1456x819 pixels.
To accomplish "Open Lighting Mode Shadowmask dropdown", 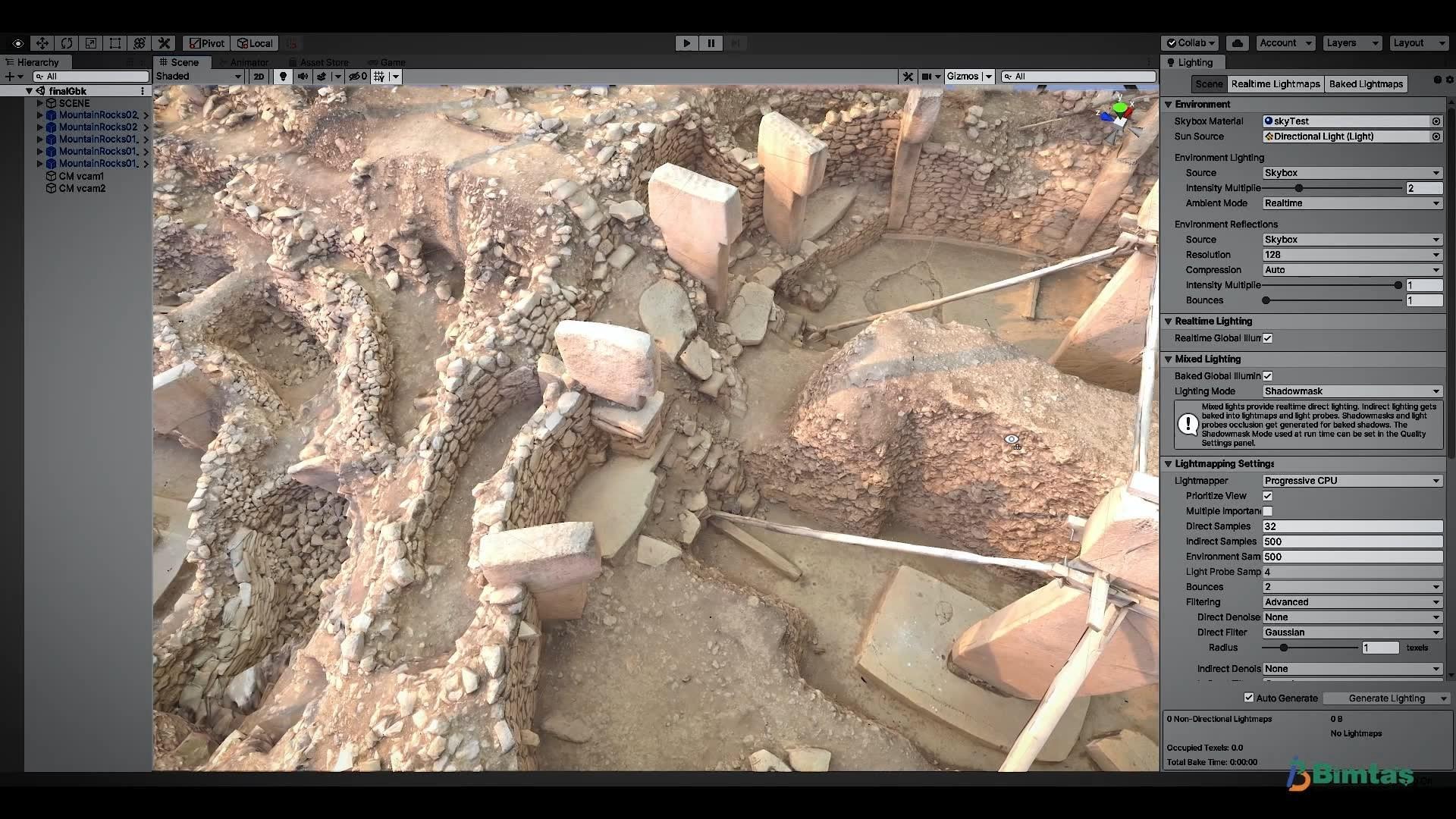I will (x=1352, y=391).
